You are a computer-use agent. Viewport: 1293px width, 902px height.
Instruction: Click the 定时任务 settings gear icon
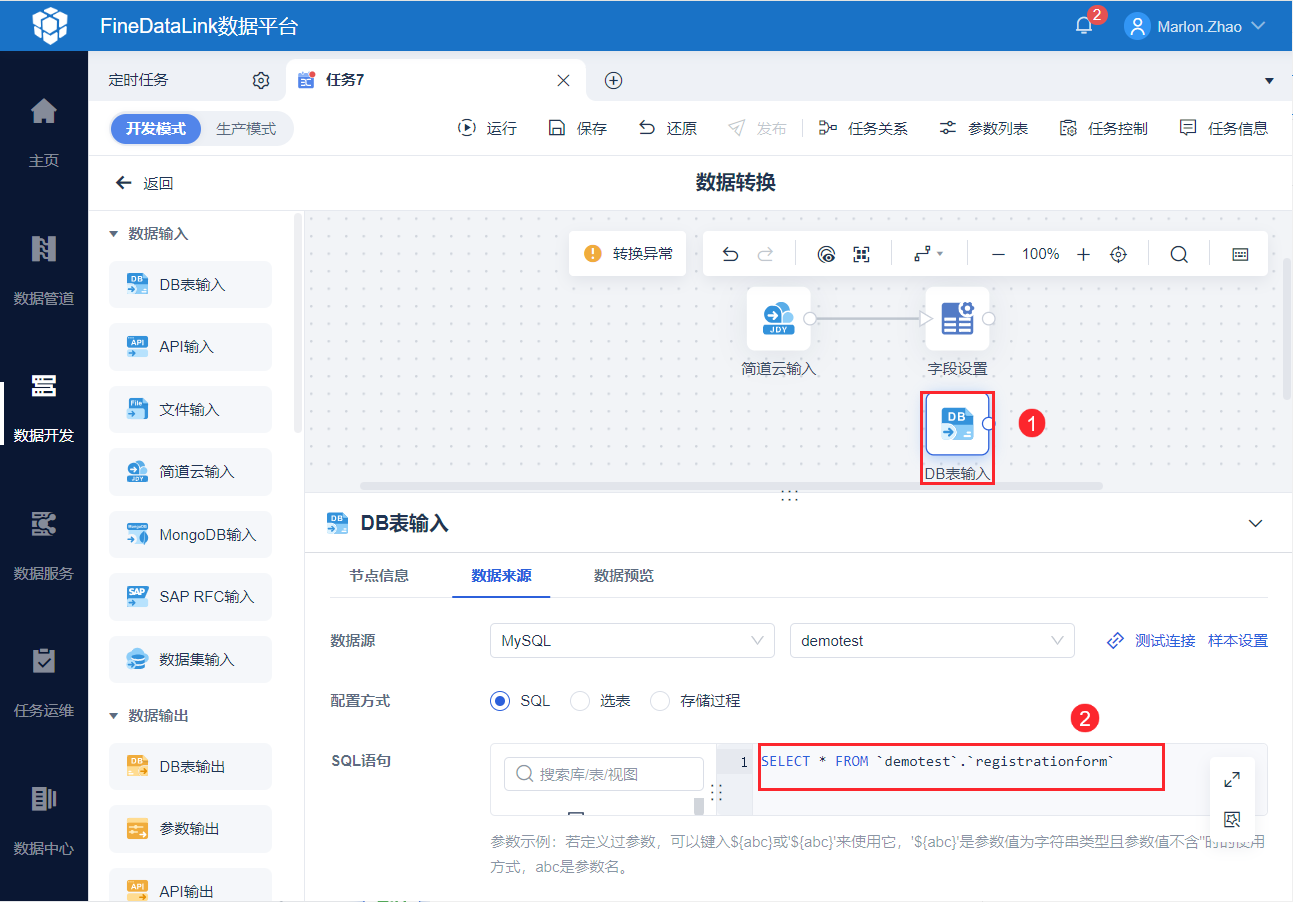tap(261, 81)
